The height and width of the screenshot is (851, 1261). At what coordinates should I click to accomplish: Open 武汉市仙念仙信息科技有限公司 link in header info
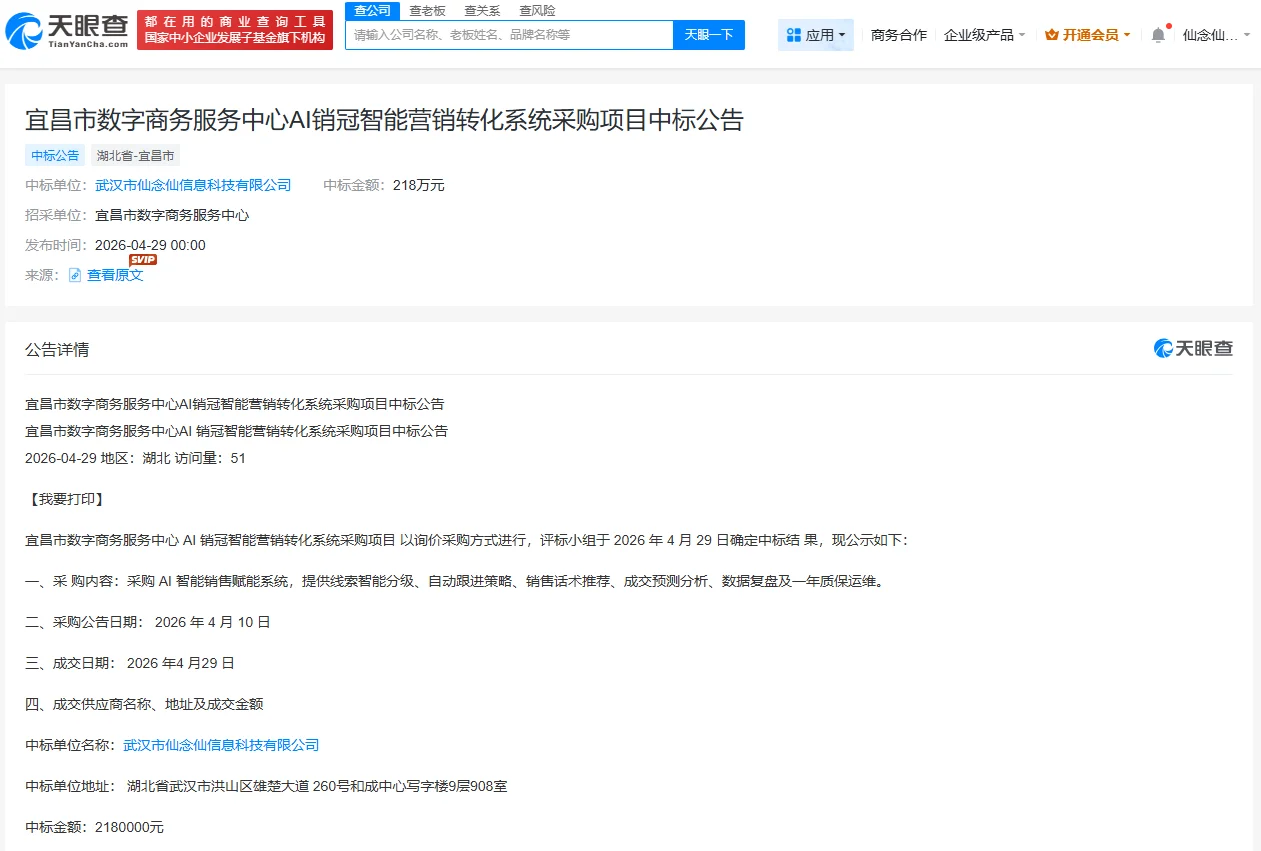pyautogui.click(x=193, y=185)
